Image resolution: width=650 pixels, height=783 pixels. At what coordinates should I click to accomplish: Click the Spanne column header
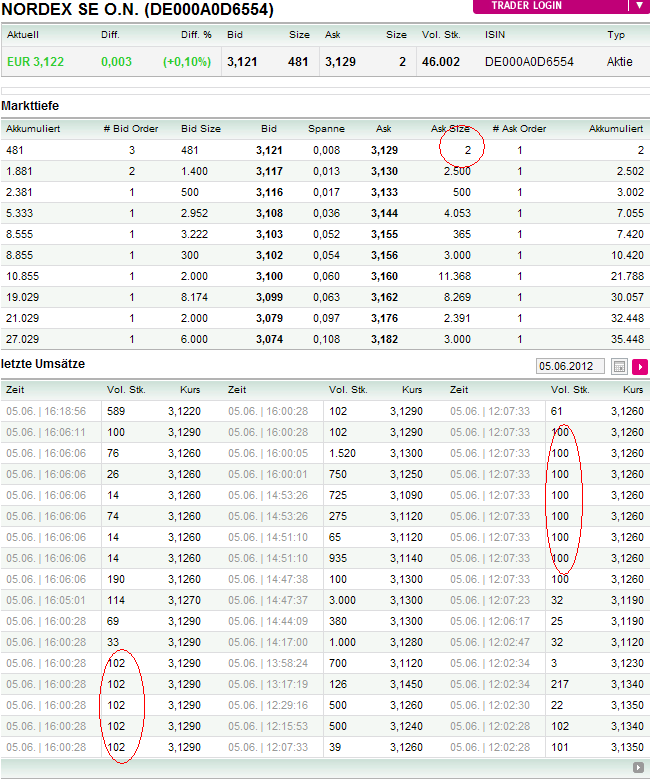(326, 129)
